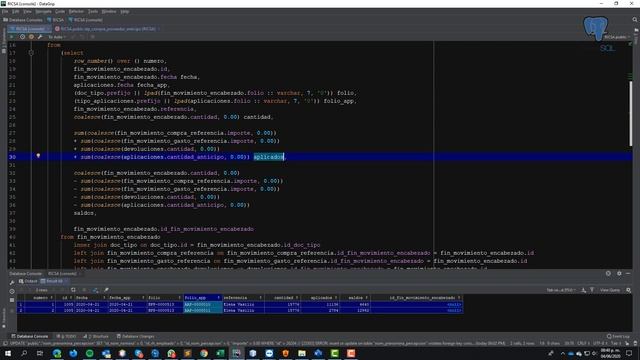Image resolution: width=640 pixels, height=360 pixels.
Task: Click the export data download icon
Action: coord(584,290)
